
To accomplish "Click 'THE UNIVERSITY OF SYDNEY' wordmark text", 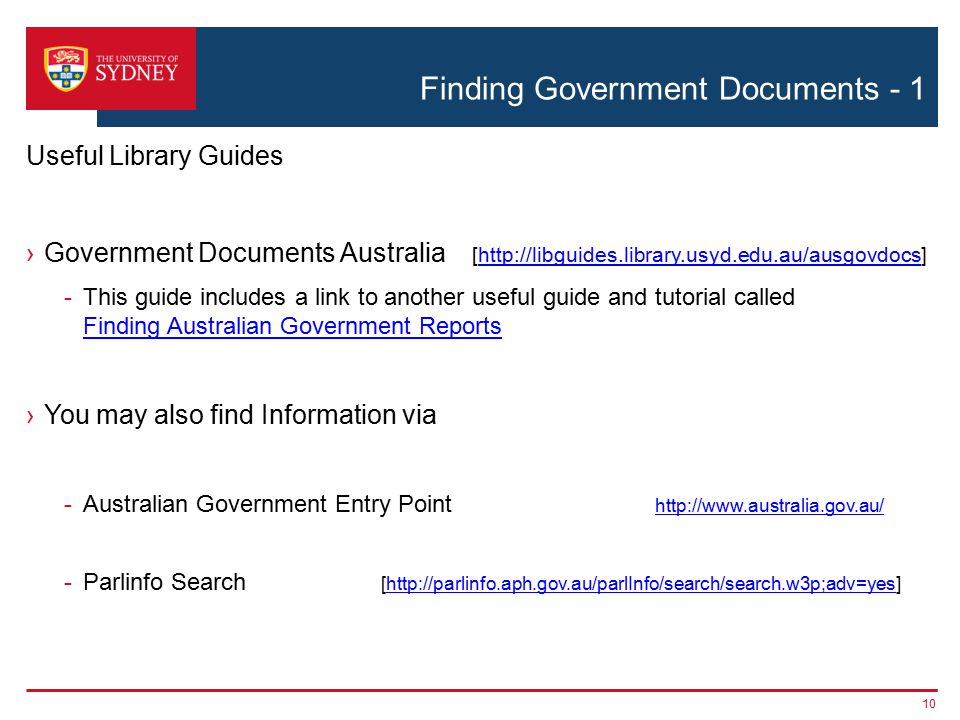I will coord(137,69).
